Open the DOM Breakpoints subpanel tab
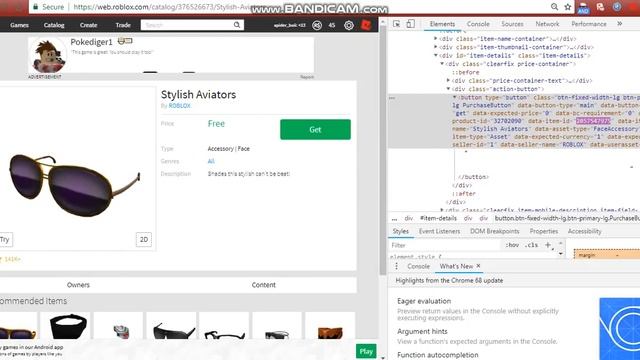Image resolution: width=640 pixels, height=360 pixels. click(494, 231)
